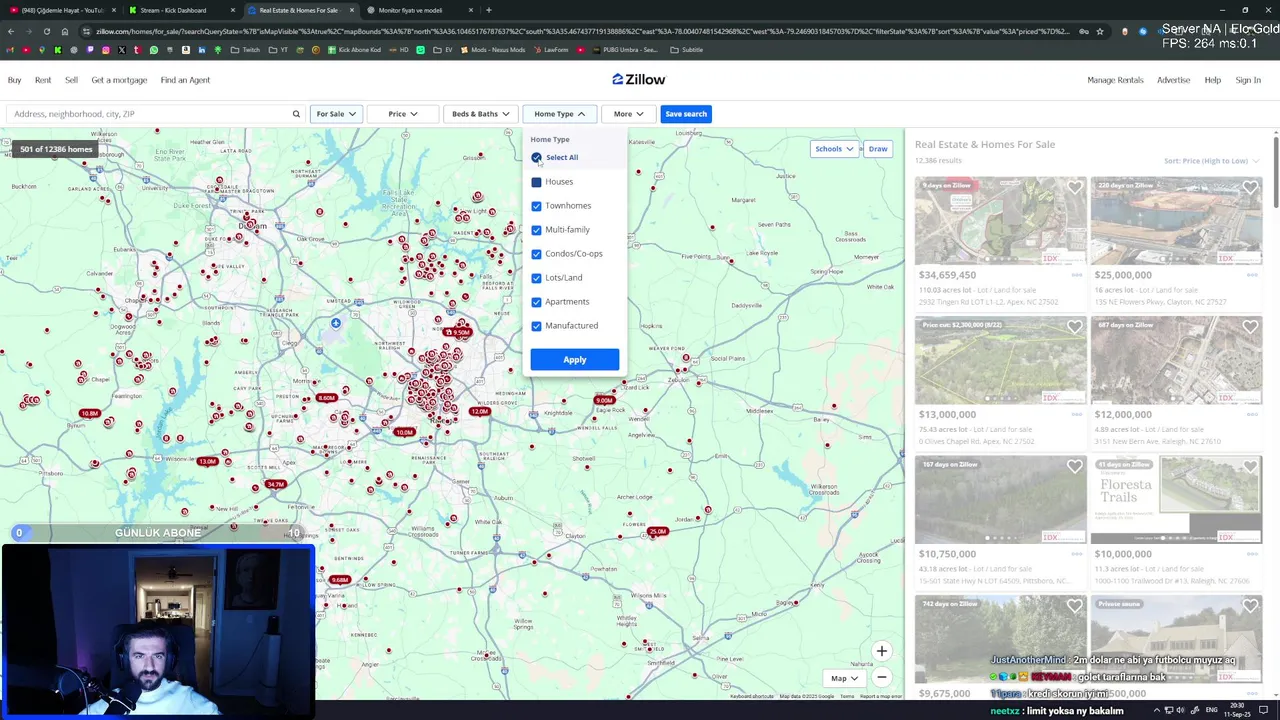
Task: Open Find an Agent link
Action: point(185,80)
